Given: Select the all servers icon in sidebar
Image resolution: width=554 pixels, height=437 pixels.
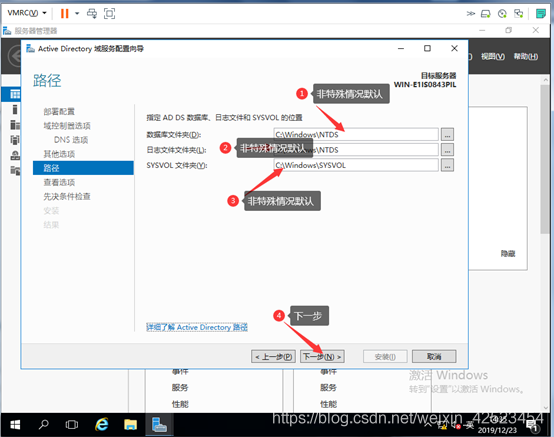Looking at the screenshot, I should tap(15, 125).
